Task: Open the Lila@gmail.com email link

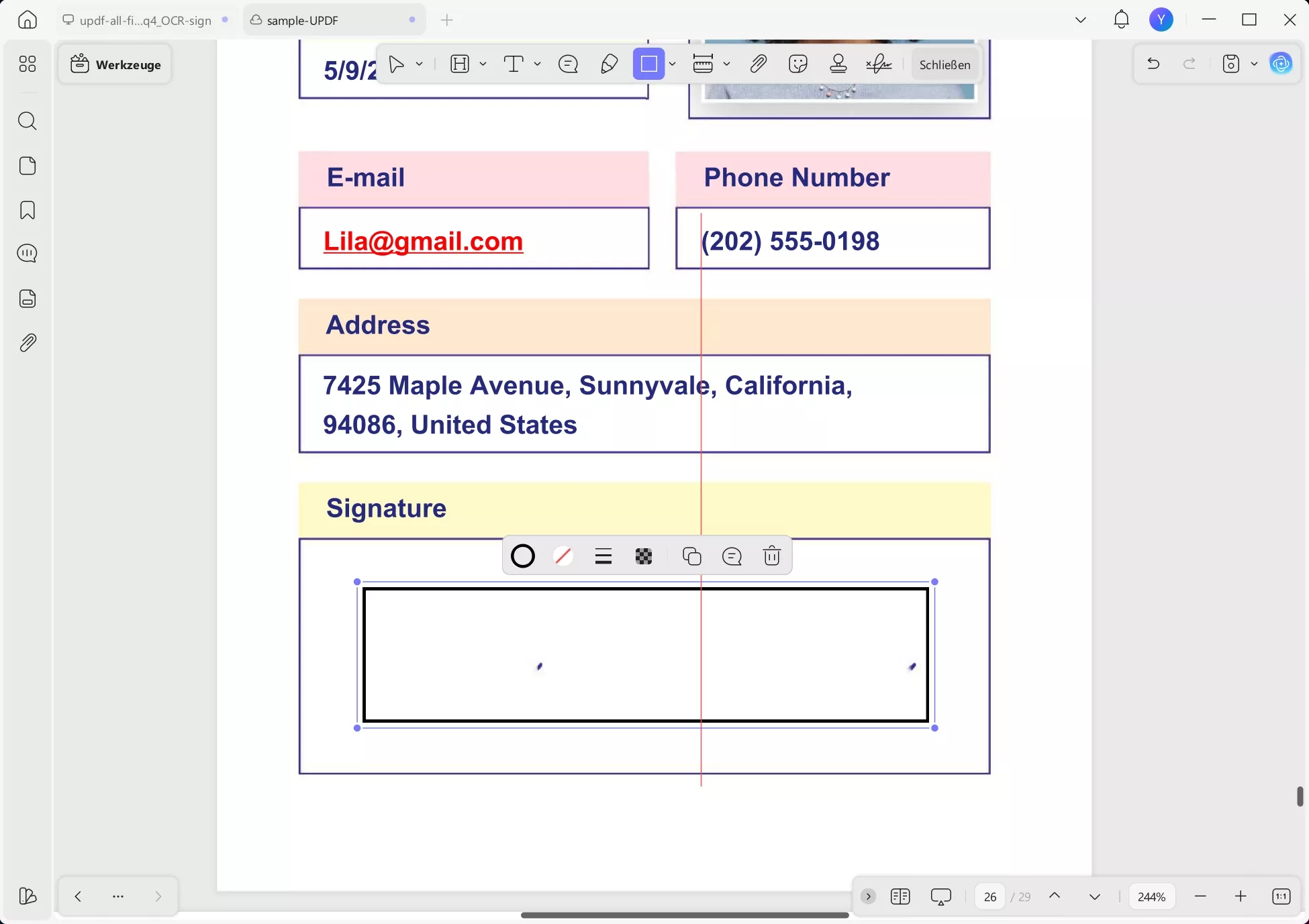Action: [x=423, y=241]
